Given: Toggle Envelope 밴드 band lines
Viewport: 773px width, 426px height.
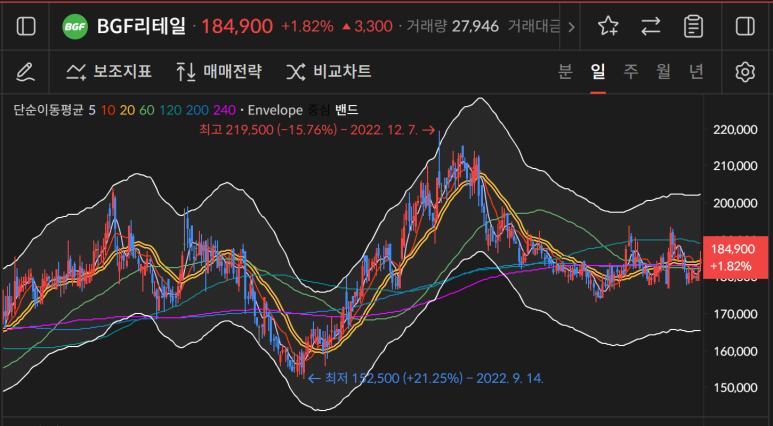Looking at the screenshot, I should (347, 110).
